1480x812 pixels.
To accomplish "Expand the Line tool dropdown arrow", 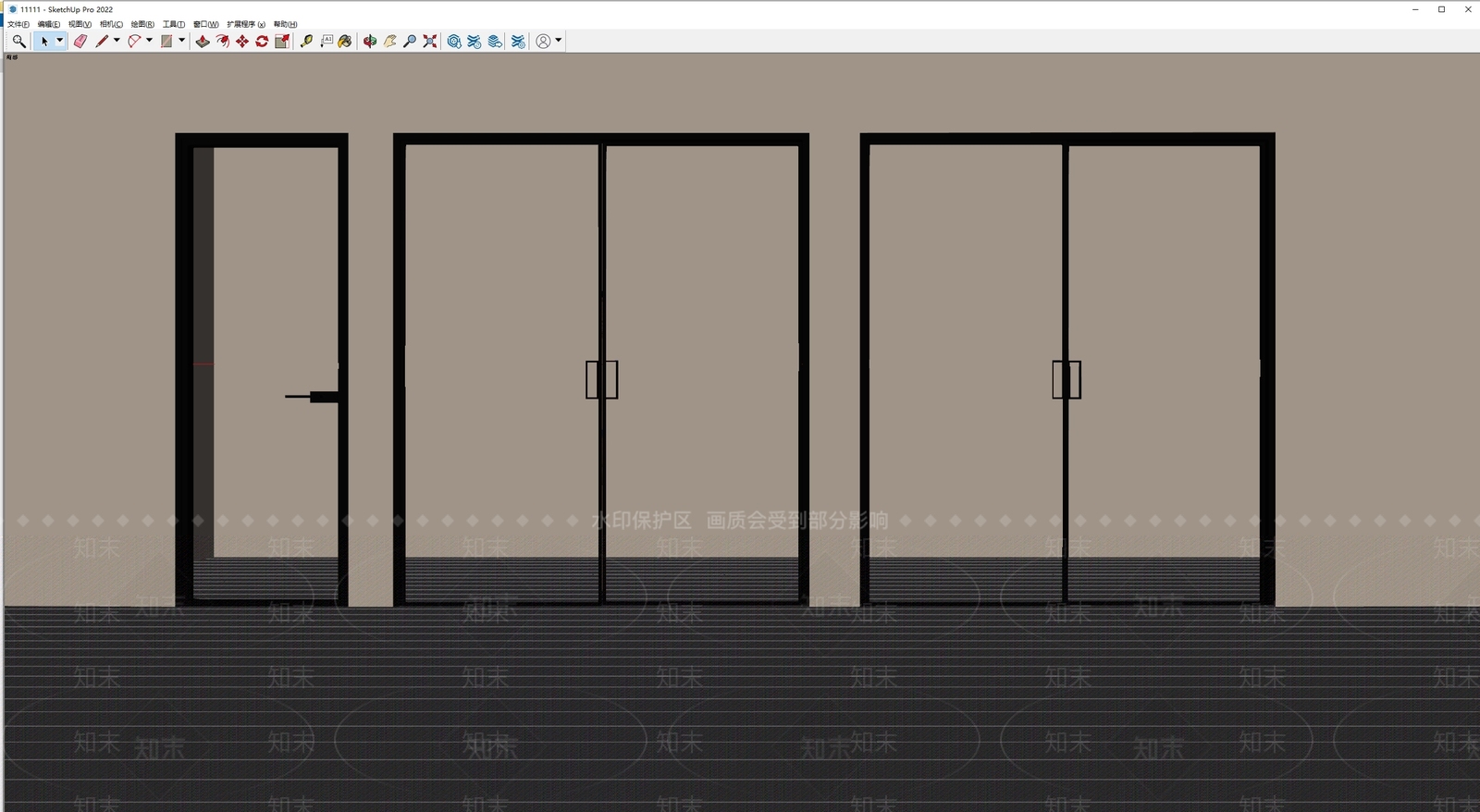I will 117,41.
